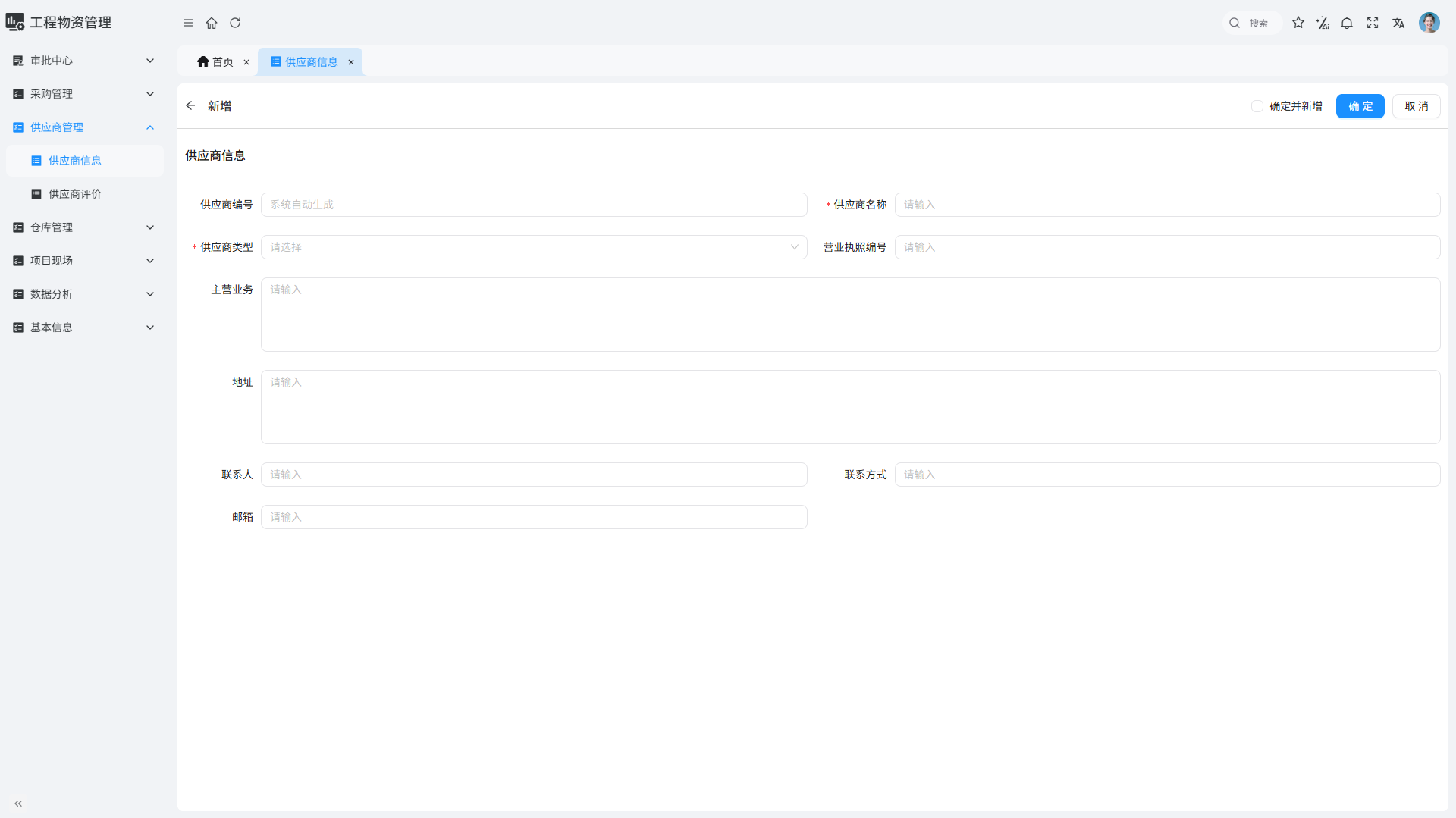This screenshot has width=1456, height=818.
Task: Click the 供应商信息 submenu icon
Action: pyautogui.click(x=36, y=161)
